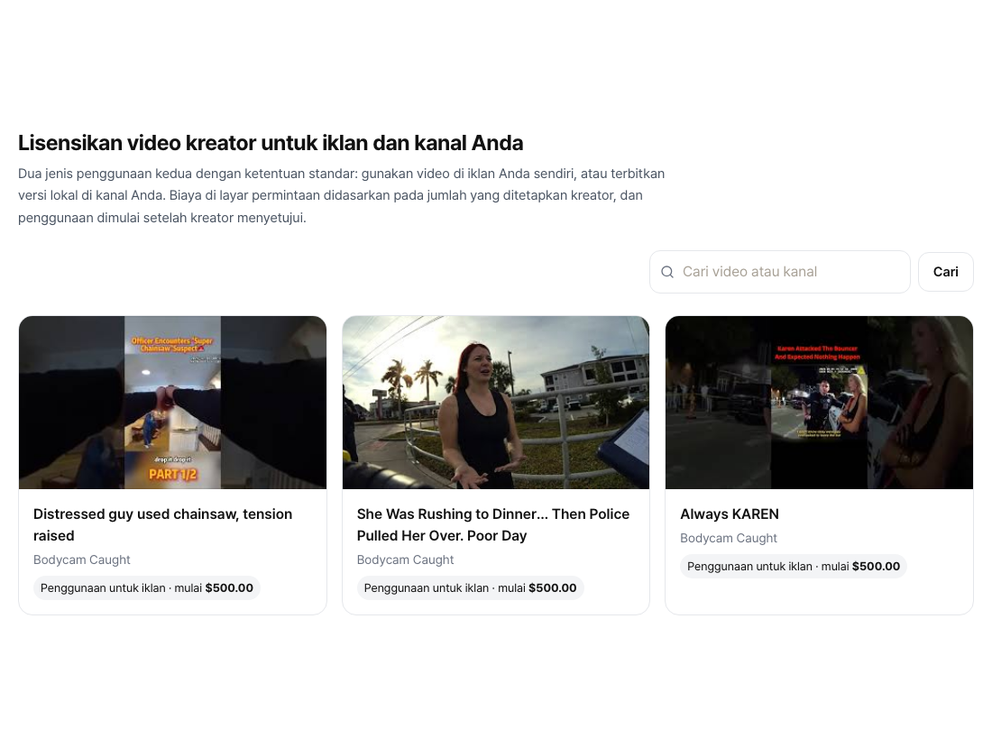Click Bodycam Caught under Rushing to Dinner video

point(405,560)
